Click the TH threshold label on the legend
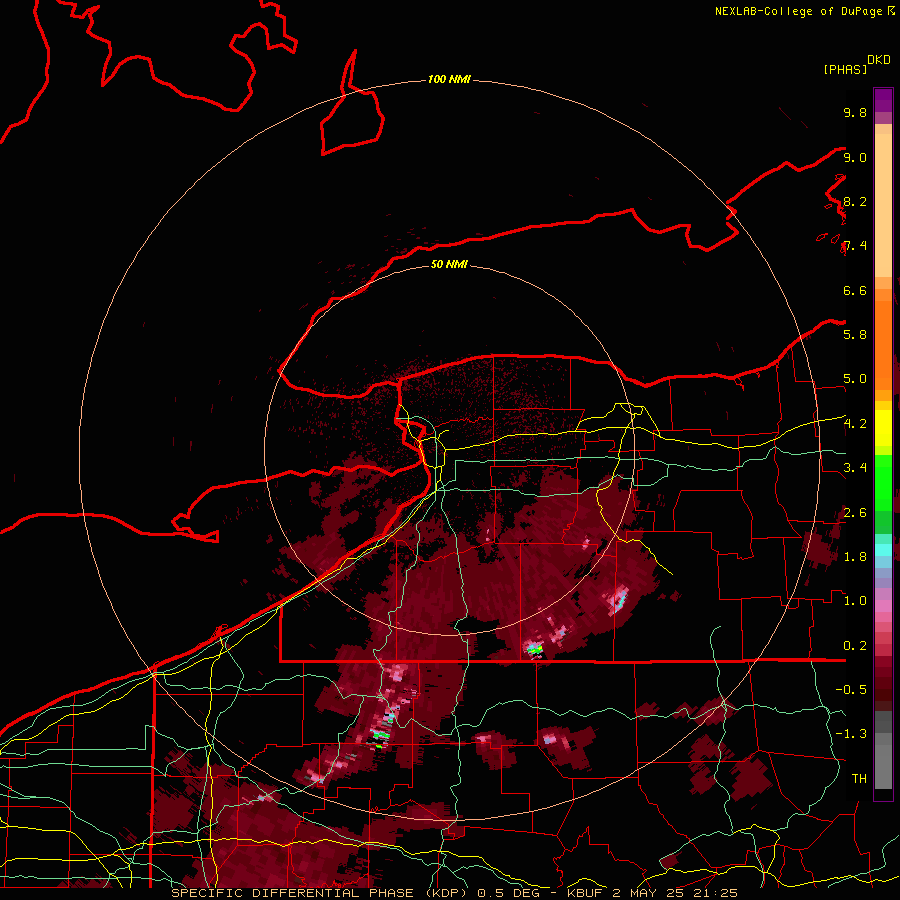 pos(859,779)
